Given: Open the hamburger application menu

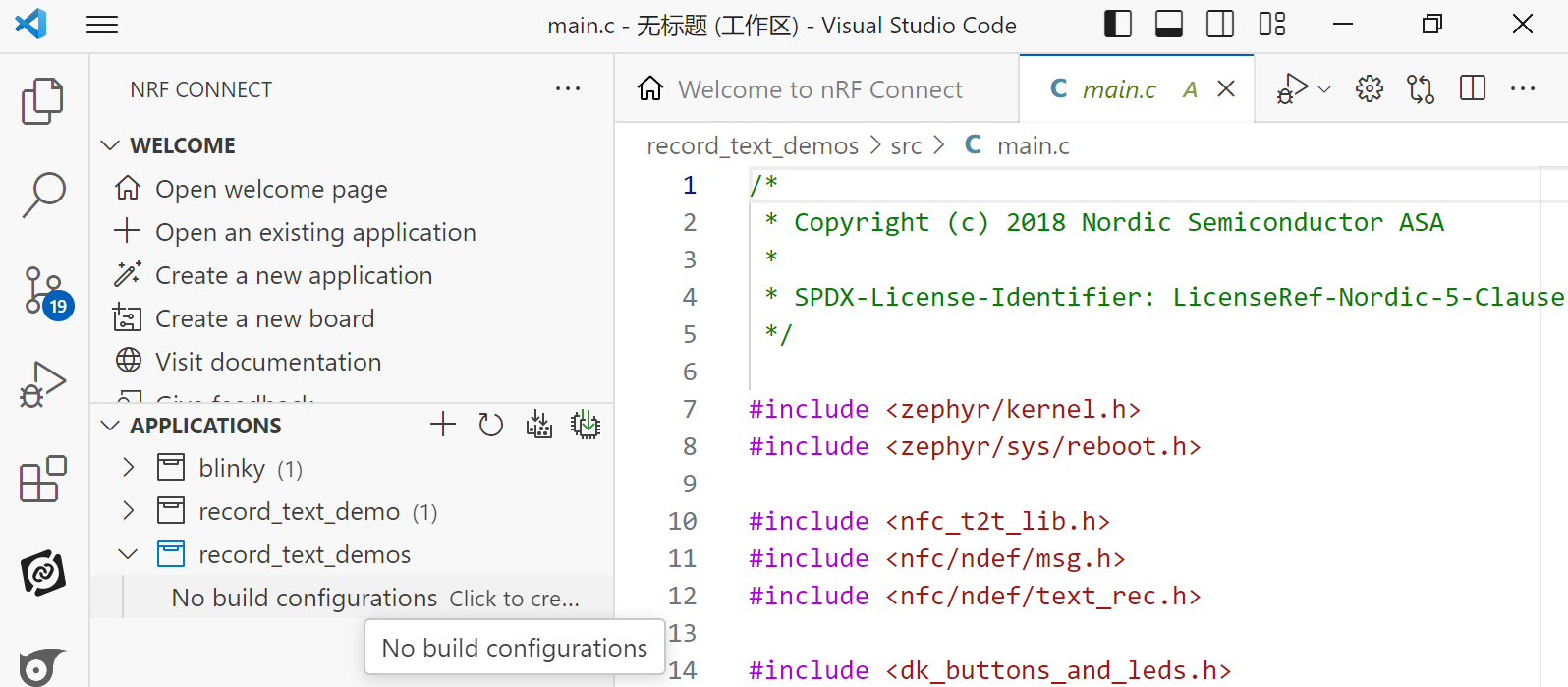Looking at the screenshot, I should click(102, 25).
